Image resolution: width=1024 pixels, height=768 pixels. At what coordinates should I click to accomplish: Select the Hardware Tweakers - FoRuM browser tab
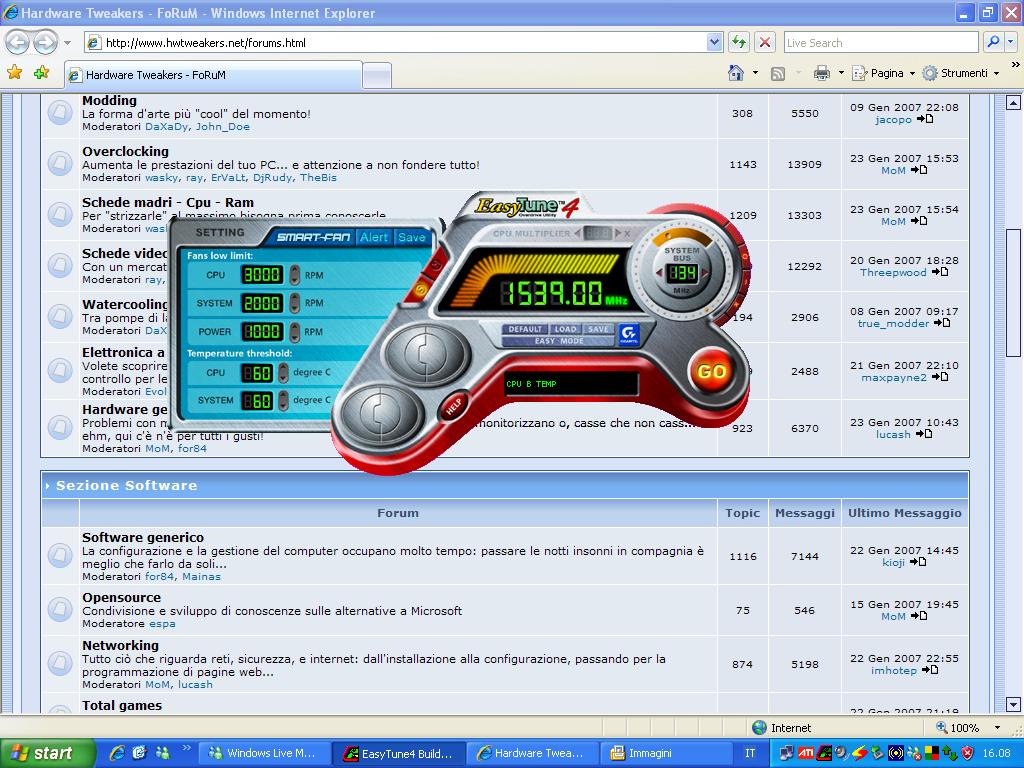(x=213, y=74)
